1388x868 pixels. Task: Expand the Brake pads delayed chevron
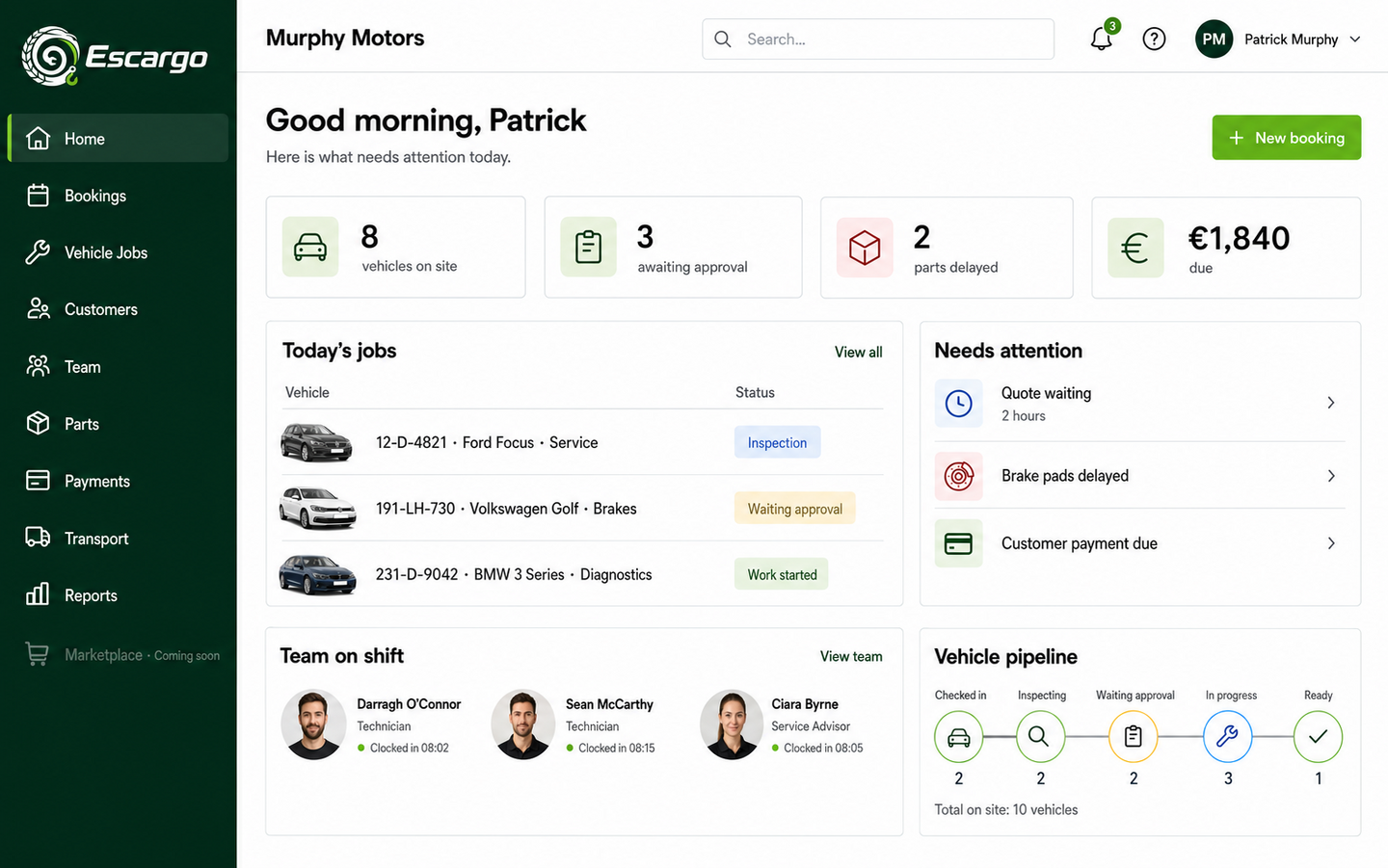[x=1330, y=476]
